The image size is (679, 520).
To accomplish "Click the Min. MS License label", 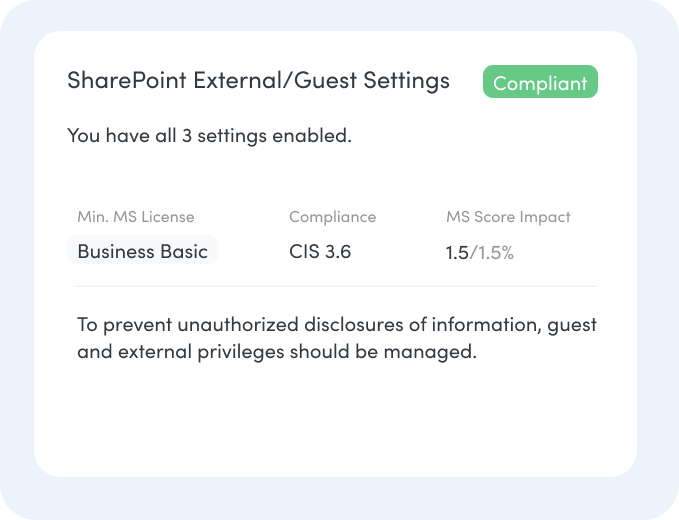I will (136, 217).
